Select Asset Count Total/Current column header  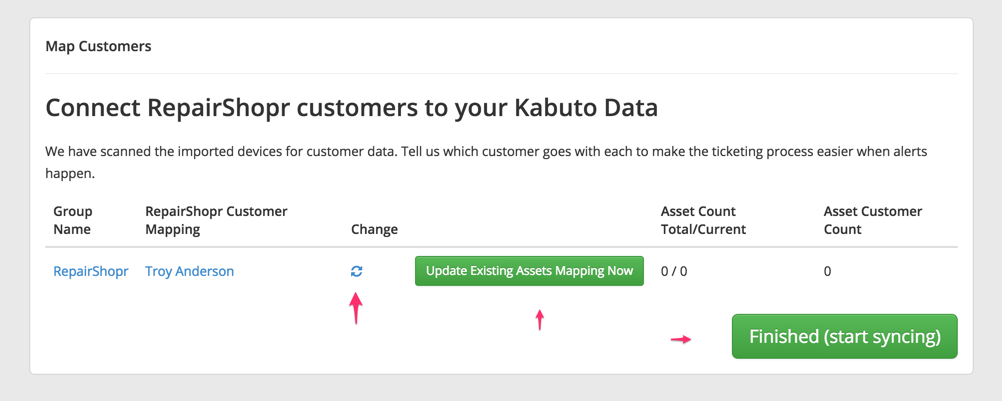click(x=704, y=220)
